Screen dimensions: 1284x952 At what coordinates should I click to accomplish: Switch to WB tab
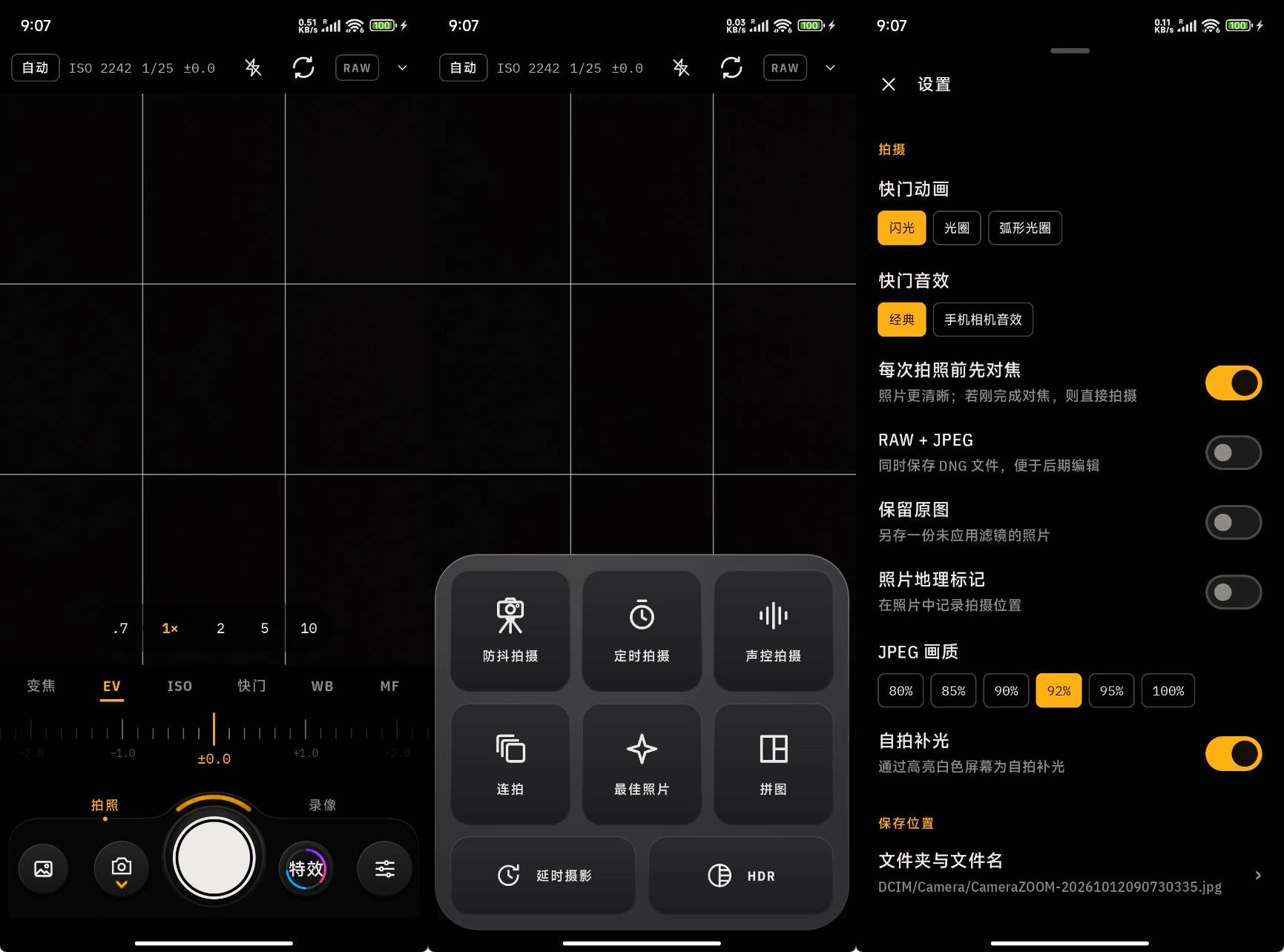[x=322, y=687]
